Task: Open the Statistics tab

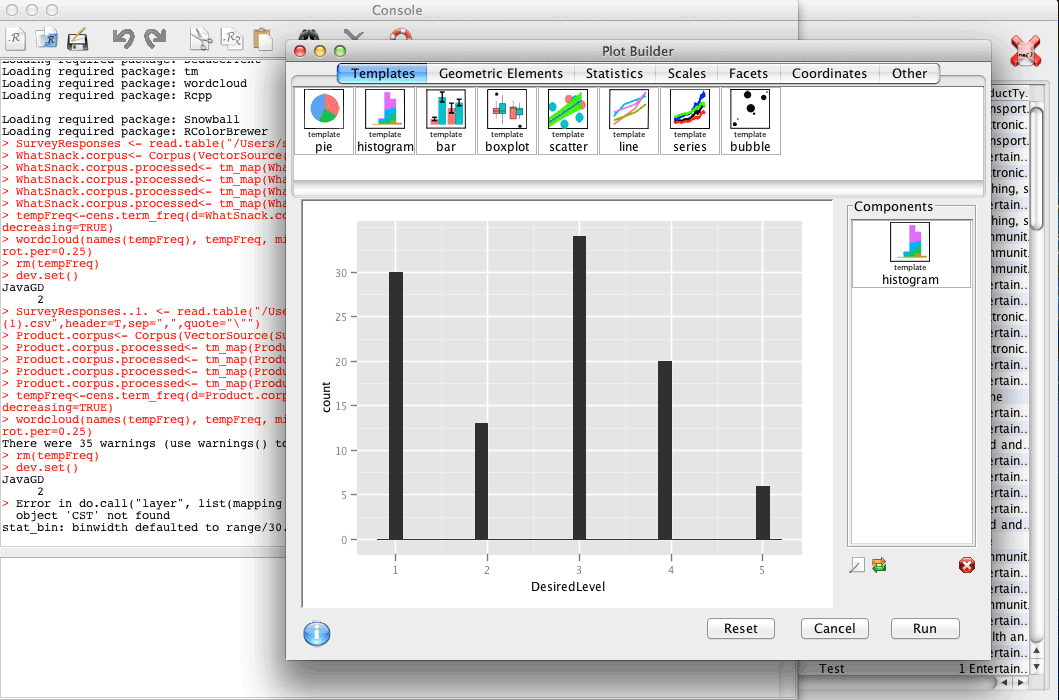Action: (614, 73)
